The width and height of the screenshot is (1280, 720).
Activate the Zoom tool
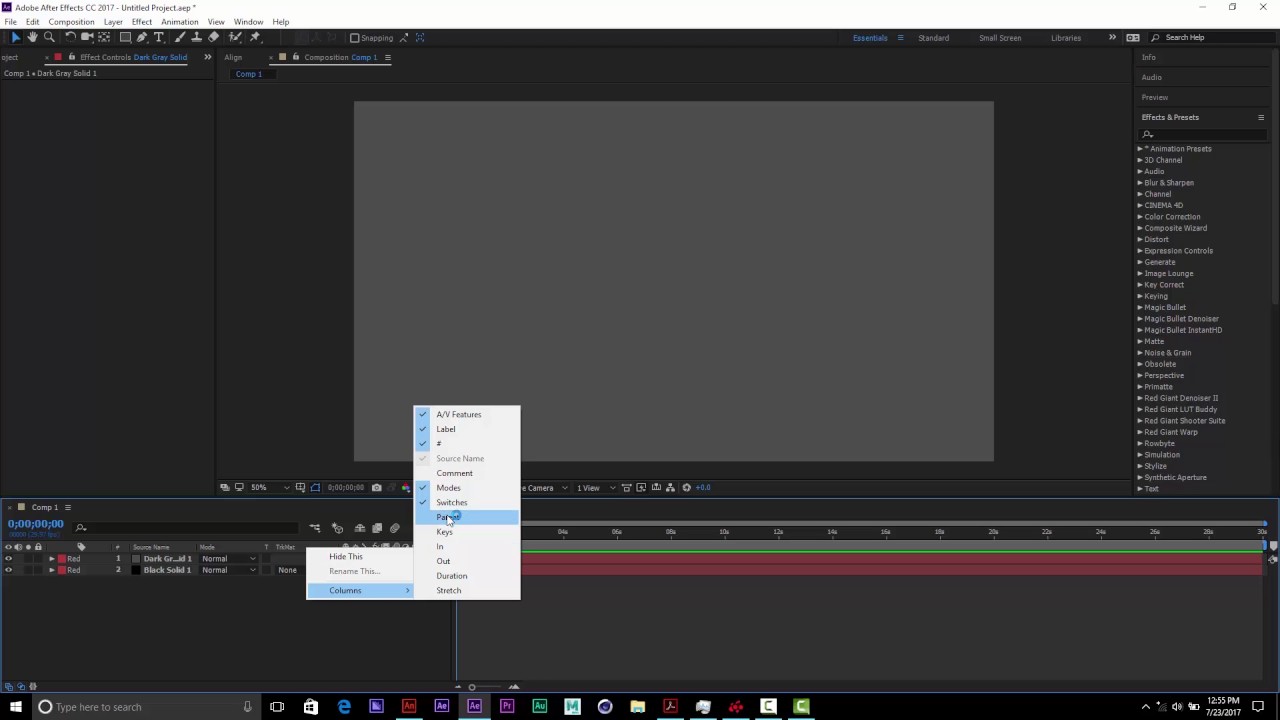point(48,37)
